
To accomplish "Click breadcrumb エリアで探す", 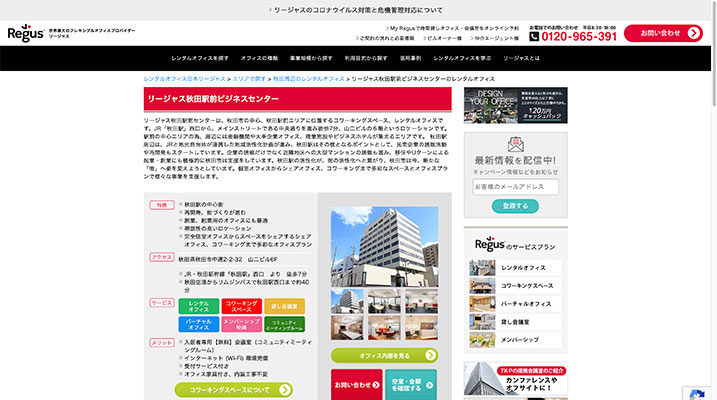I will (249, 79).
